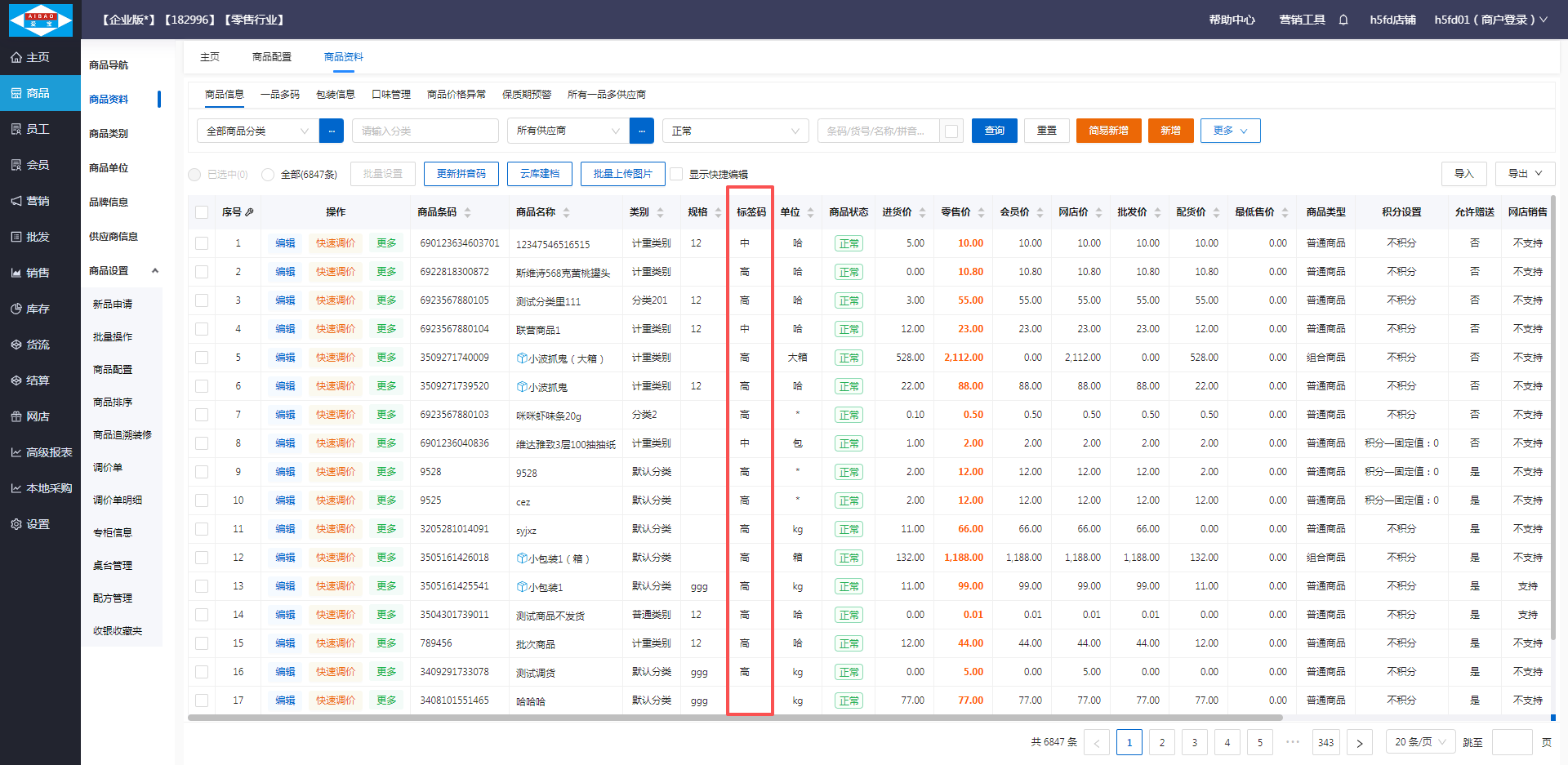Open the 高级报表 reports sidebar item

click(x=40, y=452)
